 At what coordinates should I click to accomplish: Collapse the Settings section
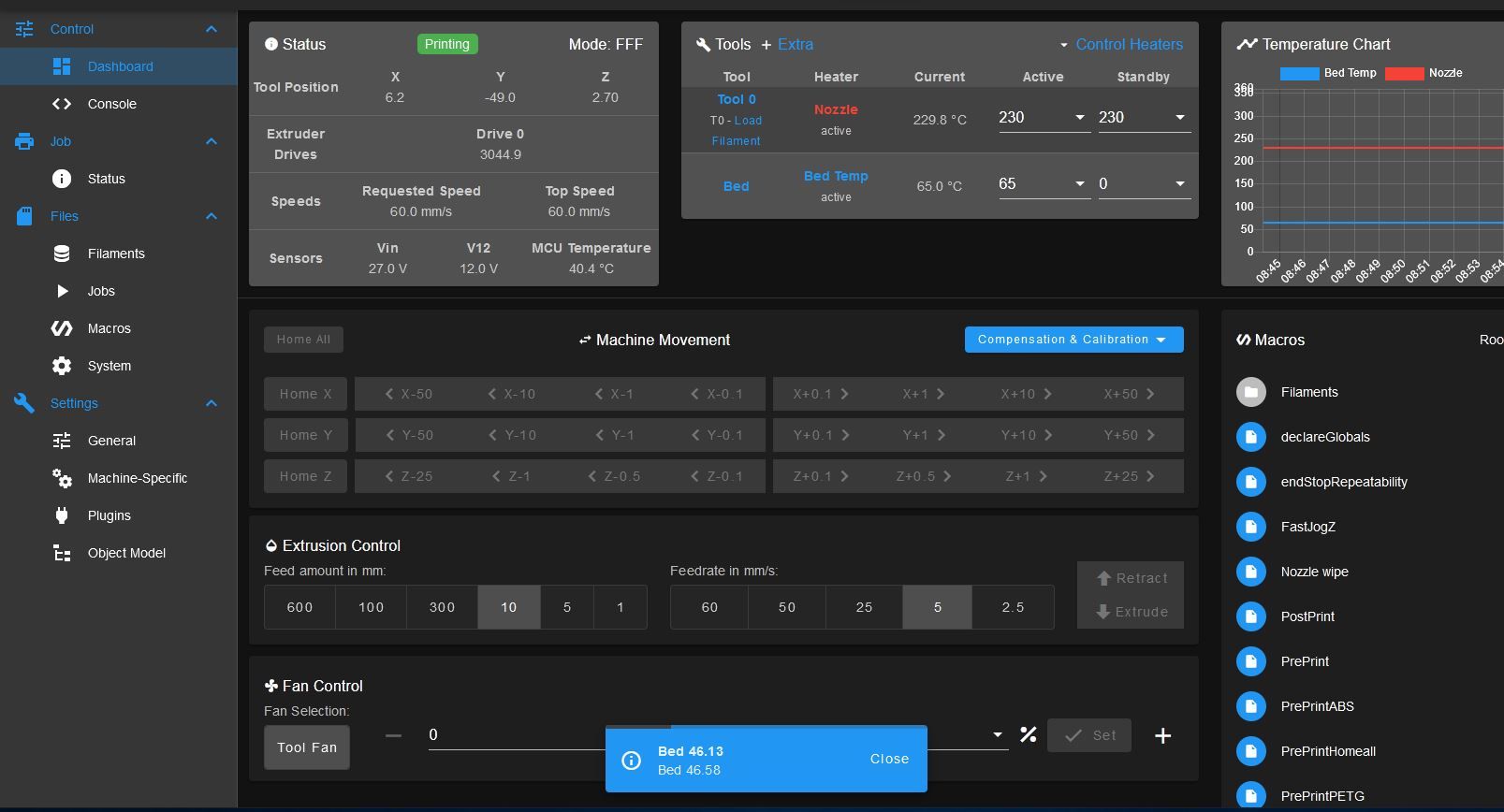212,403
